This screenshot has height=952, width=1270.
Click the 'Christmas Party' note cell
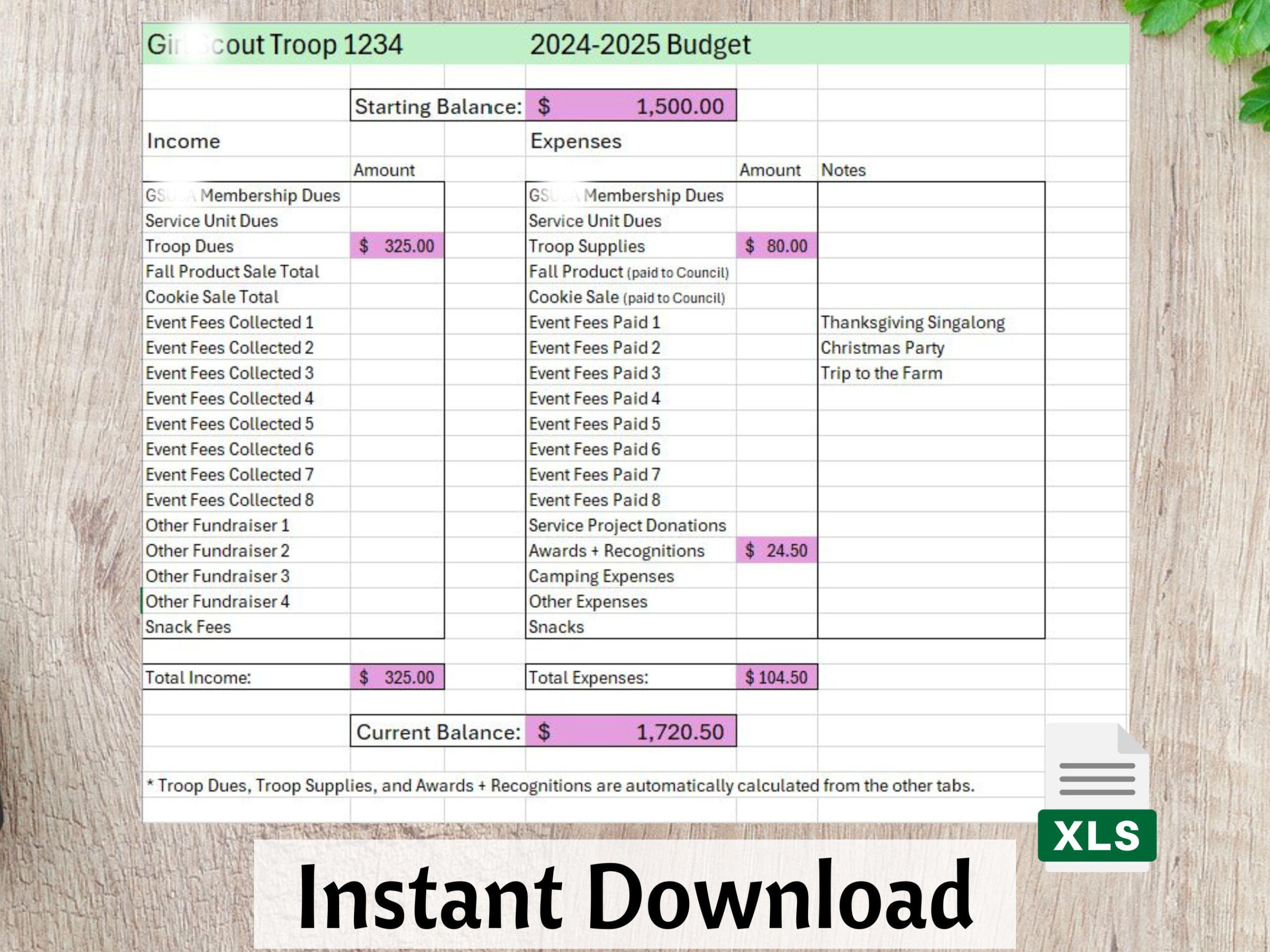click(931, 348)
